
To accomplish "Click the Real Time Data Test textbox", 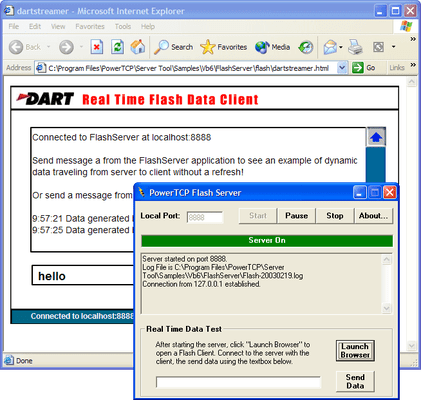I will (238, 382).
